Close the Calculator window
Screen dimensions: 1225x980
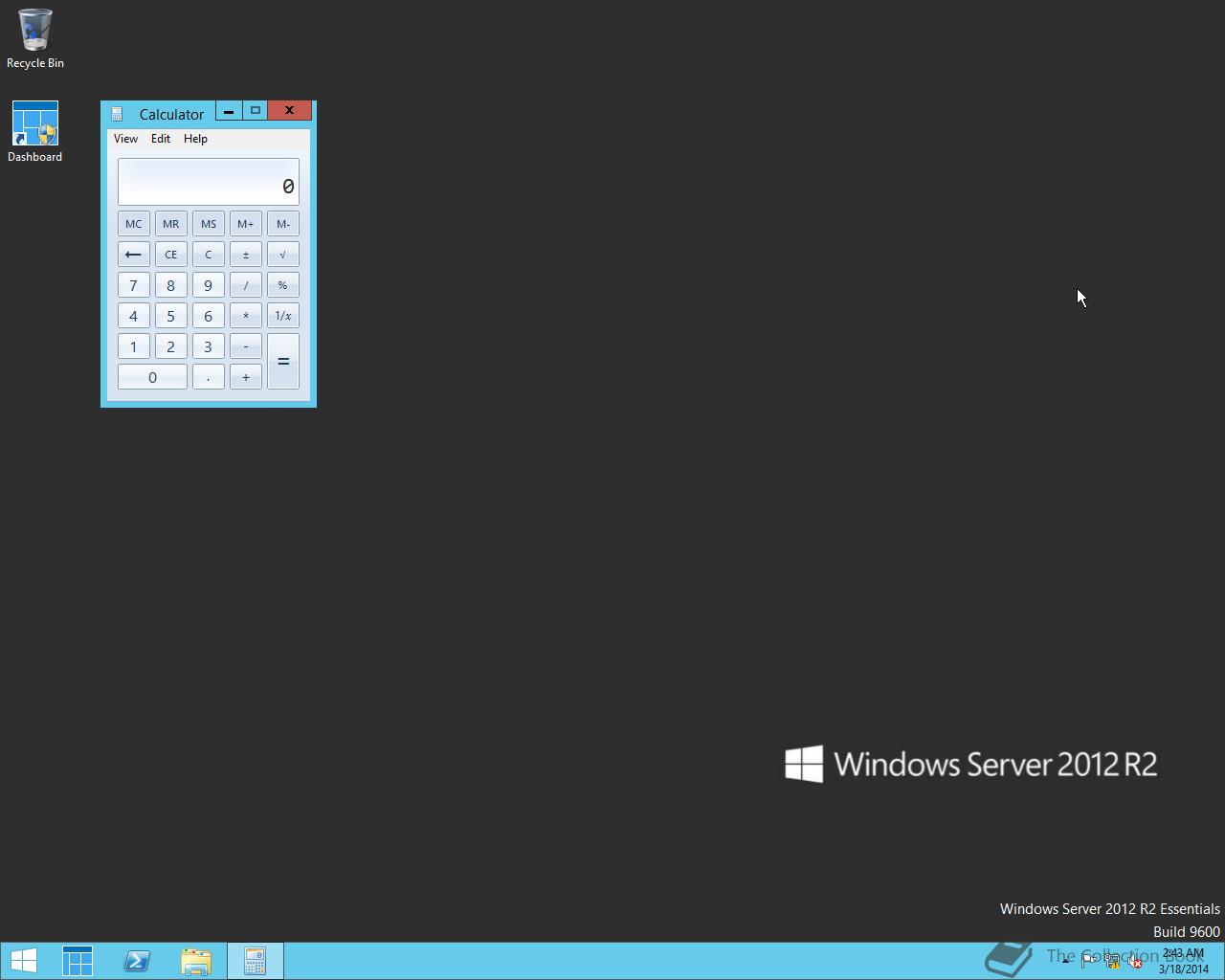tap(289, 111)
